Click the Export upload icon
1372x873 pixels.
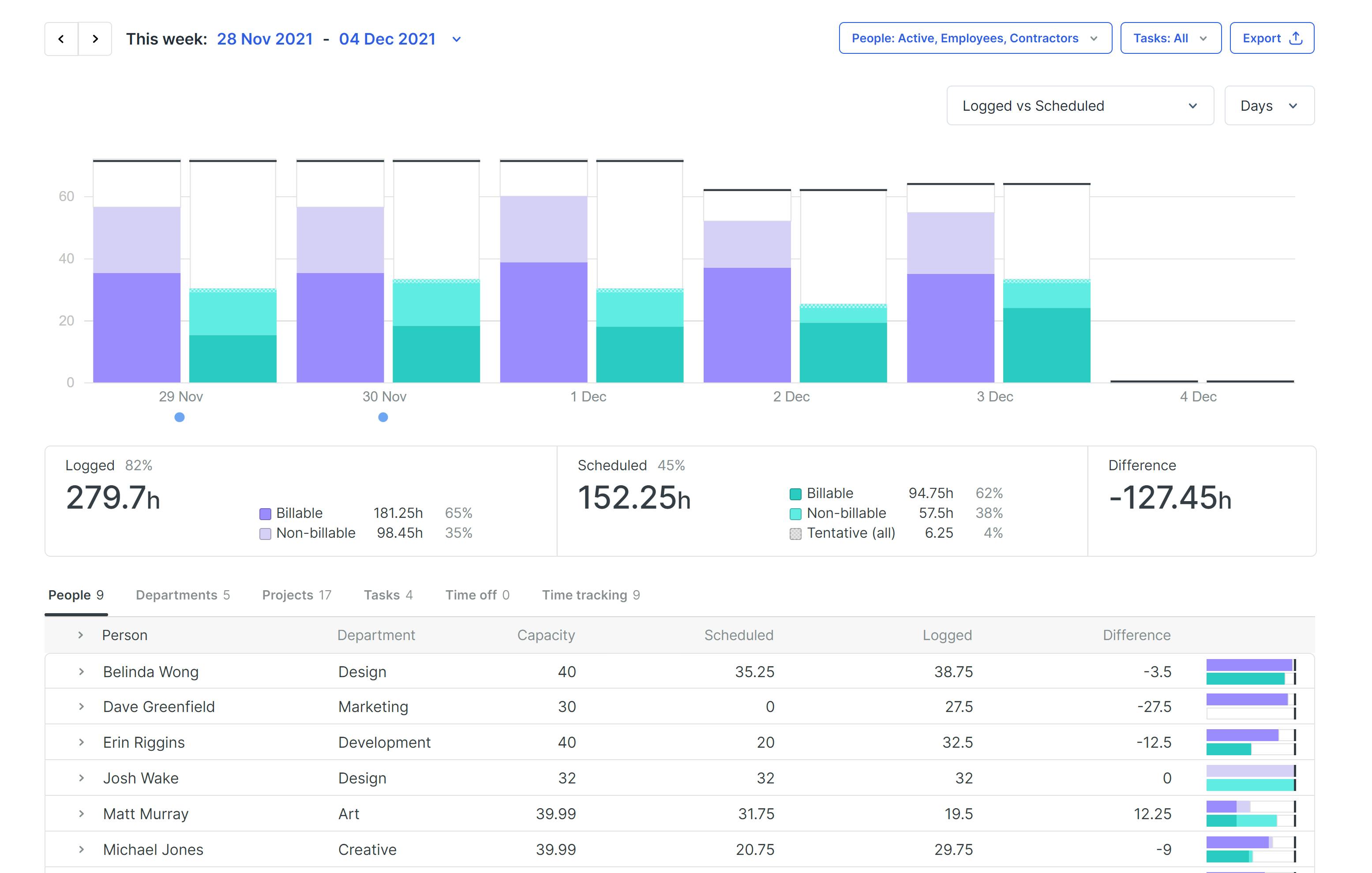tap(1296, 38)
